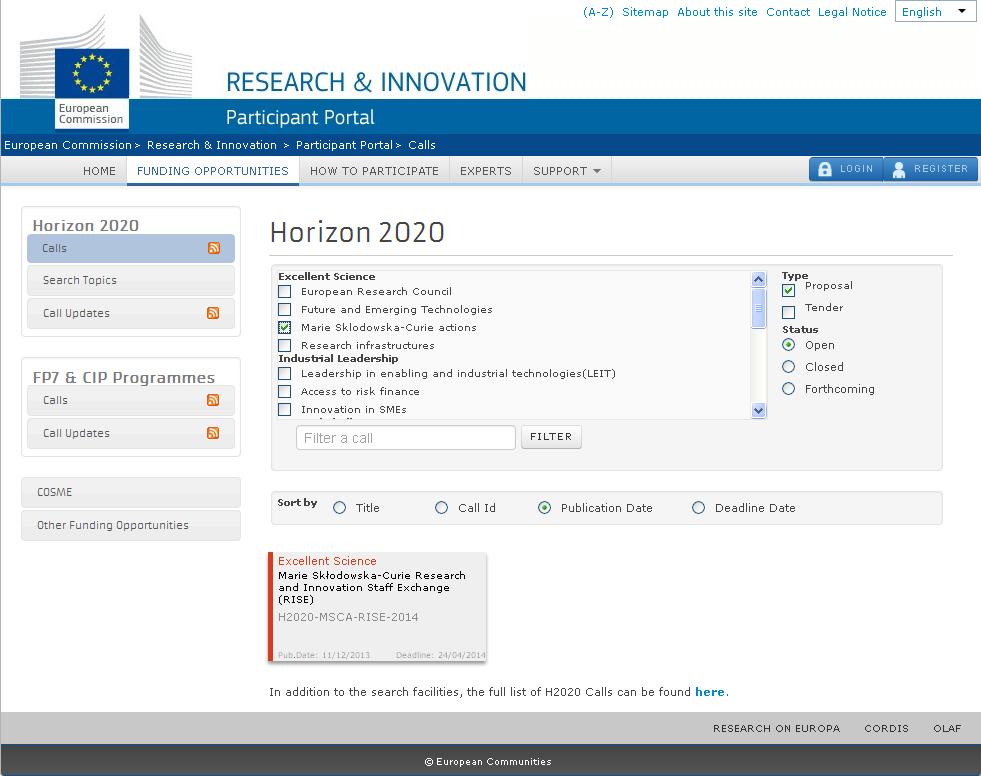The width and height of the screenshot is (981, 776).
Task: Open FP7 & CIP Programmes Calls item
Action: point(131,400)
